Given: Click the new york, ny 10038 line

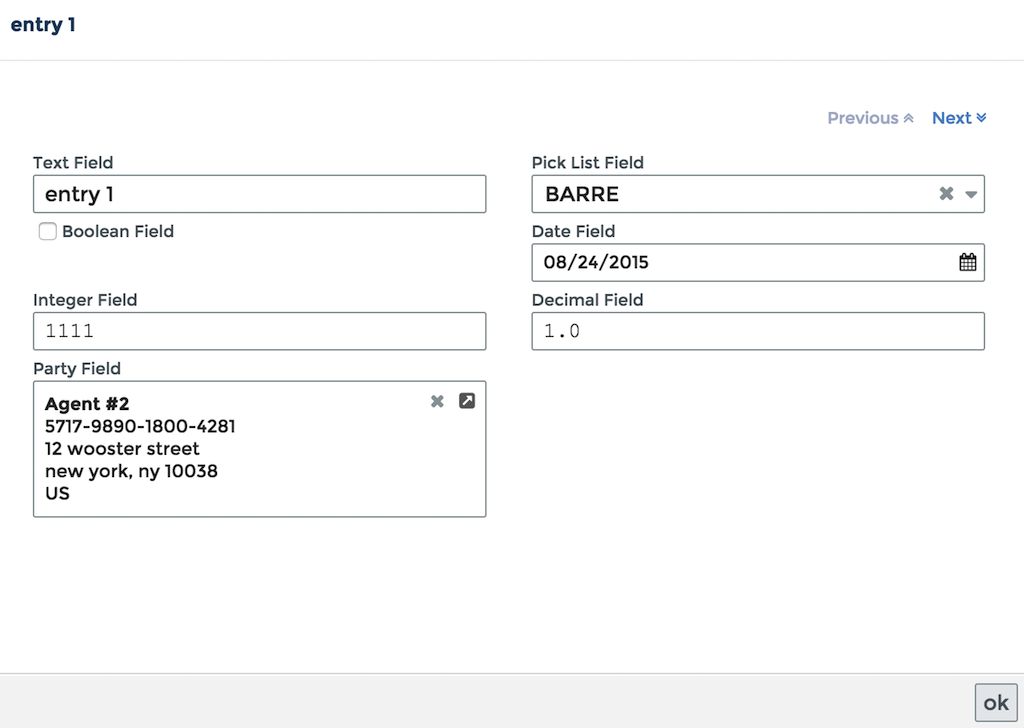Looking at the screenshot, I should (131, 471).
